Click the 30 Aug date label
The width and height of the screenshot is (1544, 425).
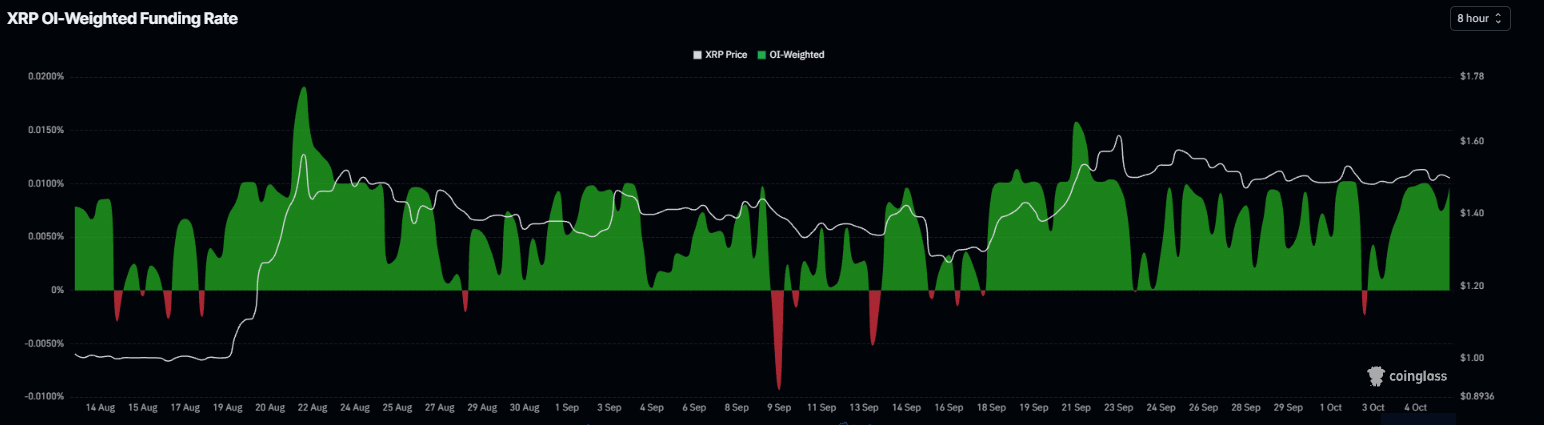[524, 408]
